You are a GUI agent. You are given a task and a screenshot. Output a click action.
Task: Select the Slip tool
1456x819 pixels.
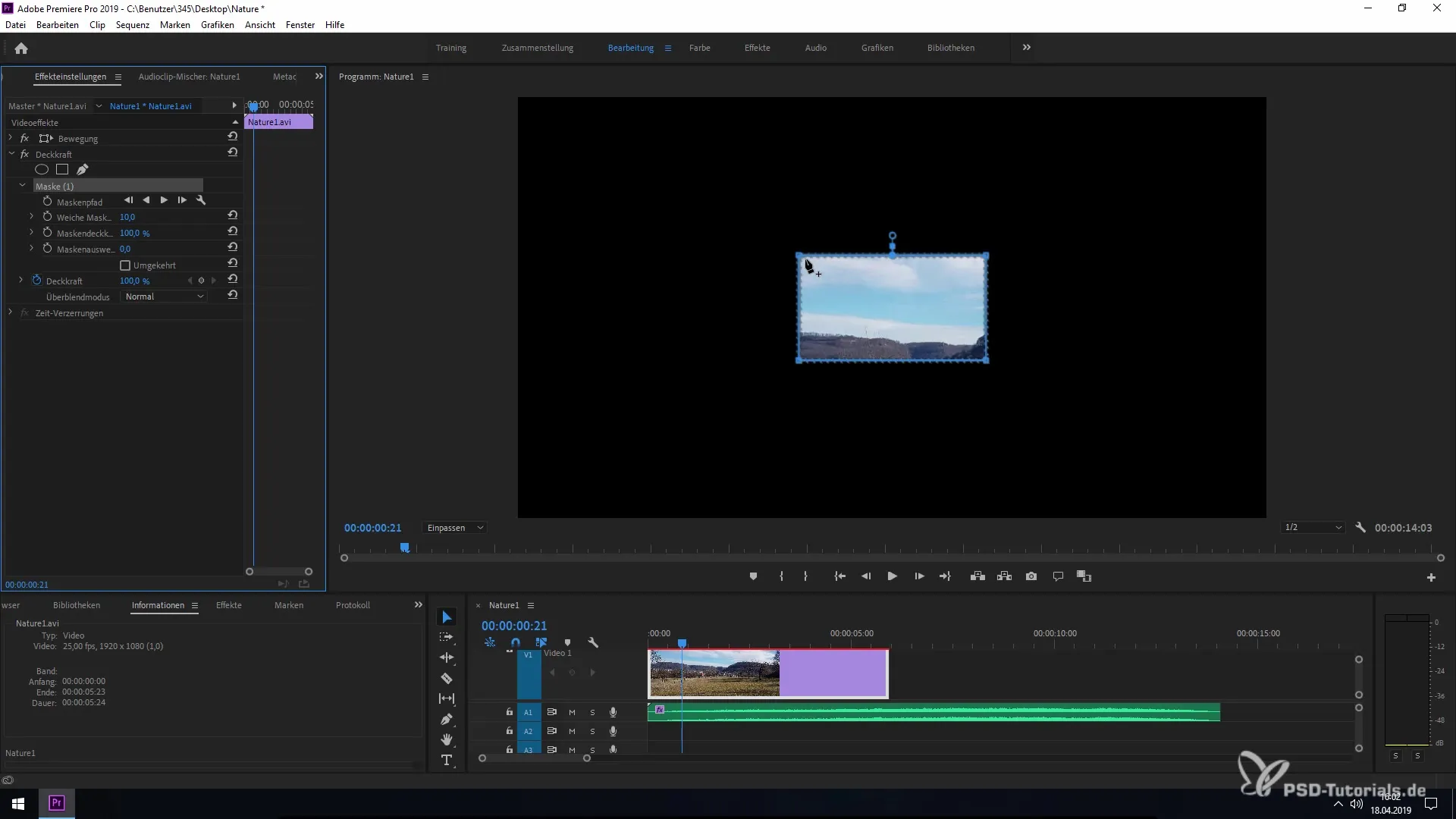[x=447, y=698]
